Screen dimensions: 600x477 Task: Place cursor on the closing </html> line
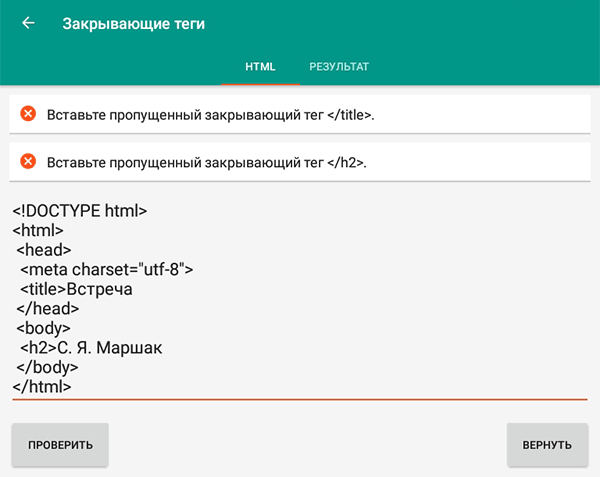coord(42,386)
